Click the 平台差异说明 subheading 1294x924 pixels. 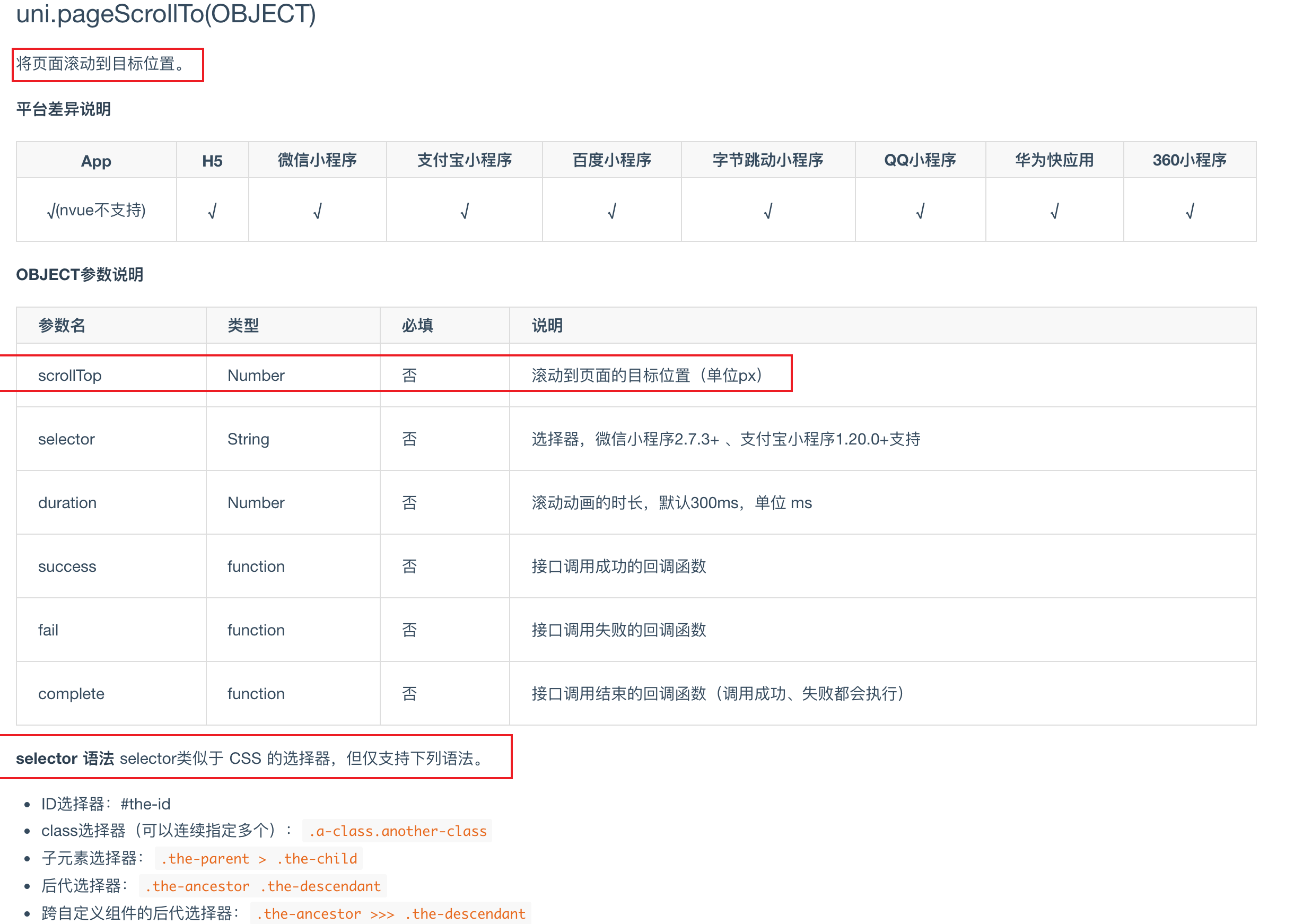63,109
